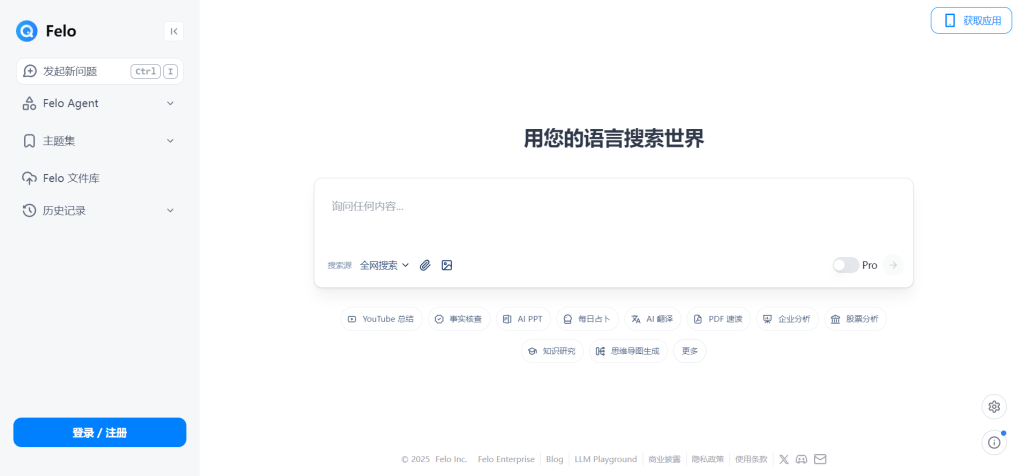Upload an image with the picture icon

coord(447,265)
